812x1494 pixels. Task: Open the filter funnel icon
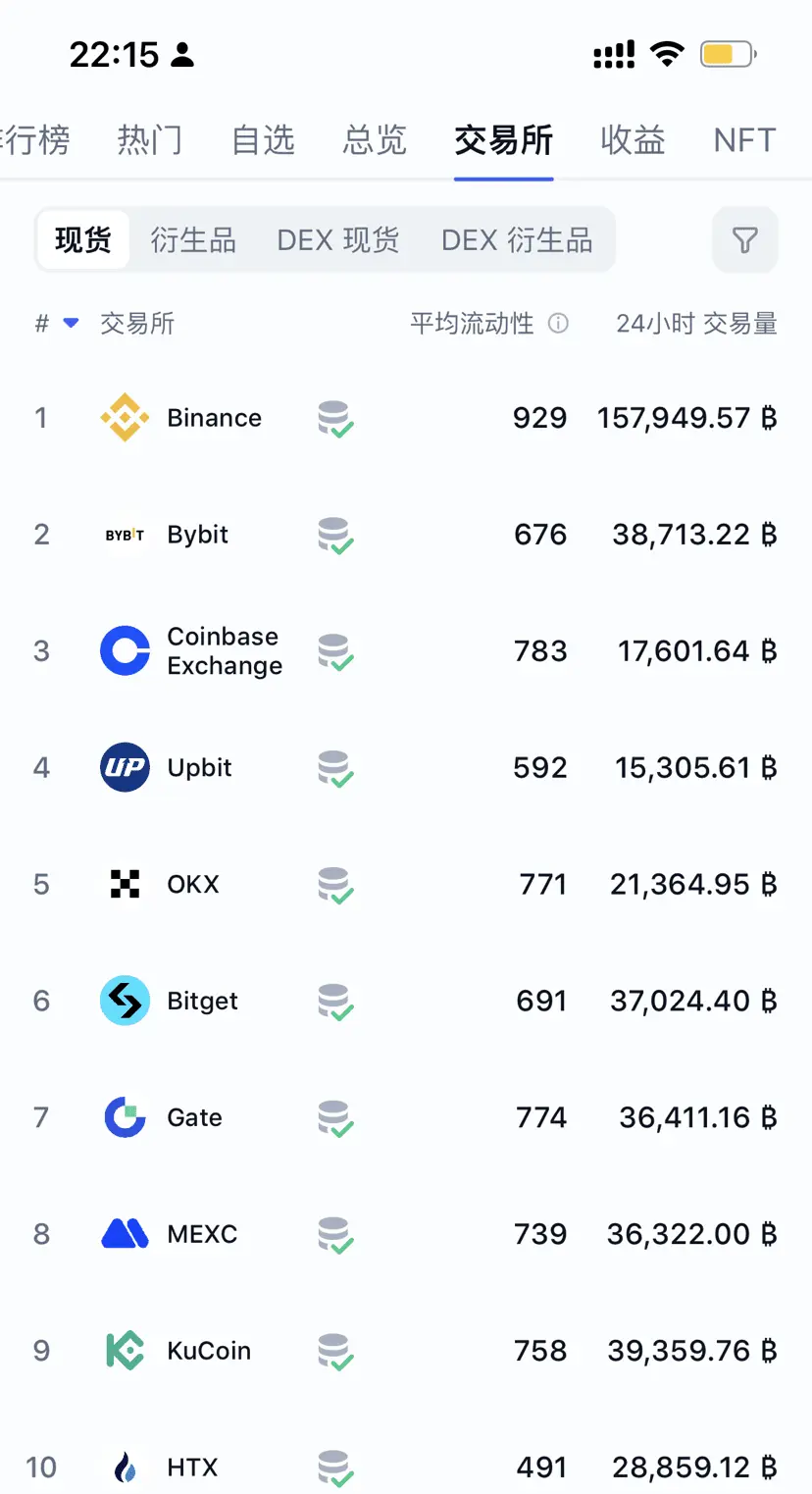(x=744, y=239)
